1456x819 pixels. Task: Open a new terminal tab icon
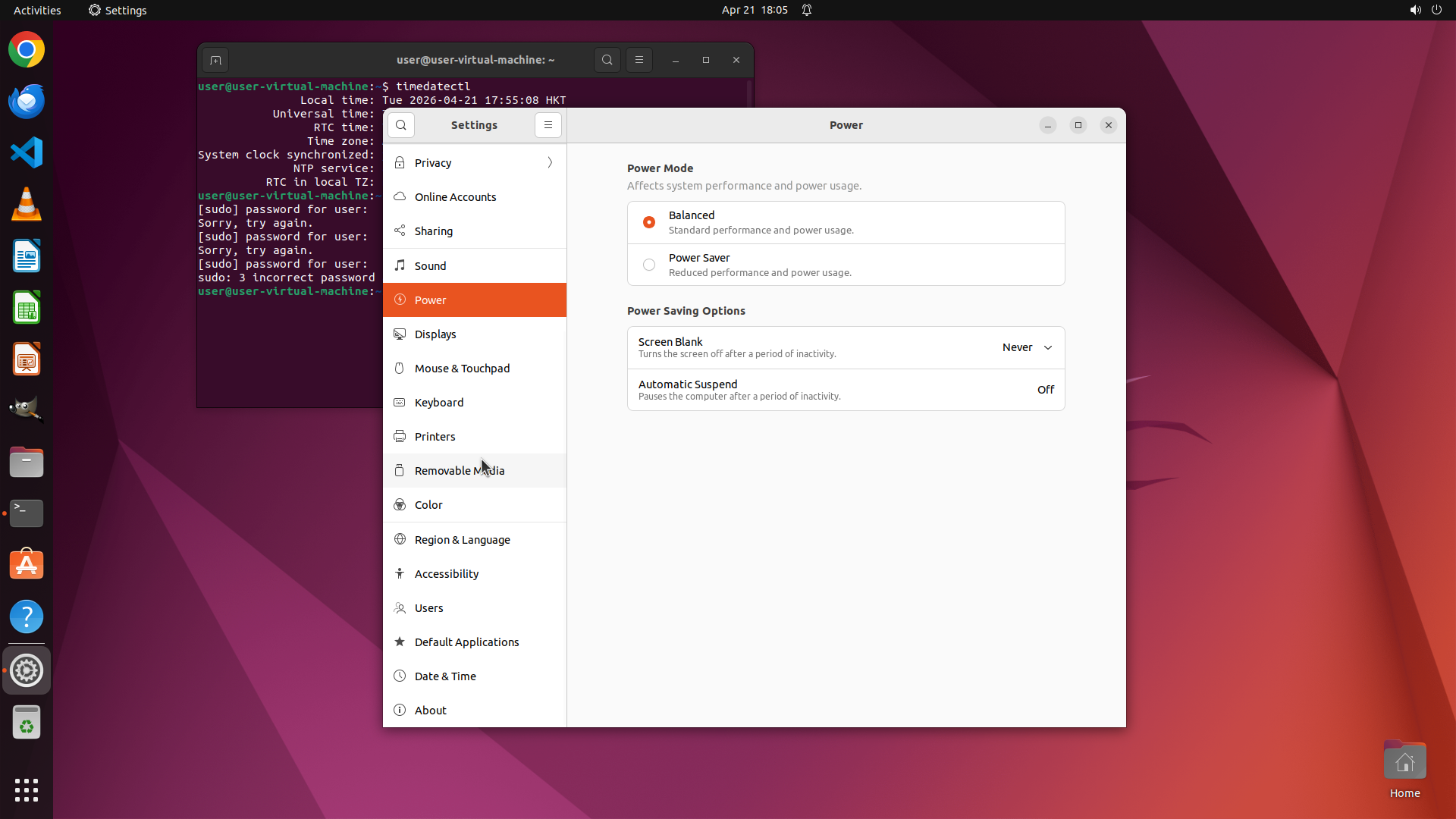[215, 60]
